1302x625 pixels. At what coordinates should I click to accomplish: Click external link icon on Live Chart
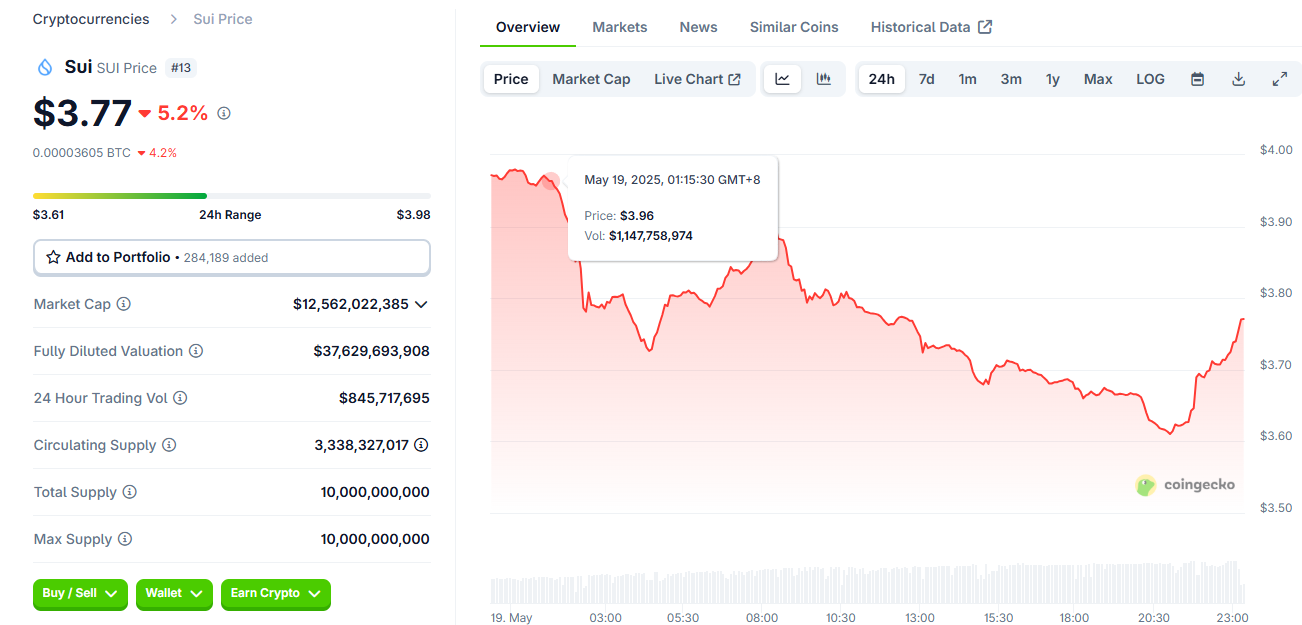coord(735,79)
